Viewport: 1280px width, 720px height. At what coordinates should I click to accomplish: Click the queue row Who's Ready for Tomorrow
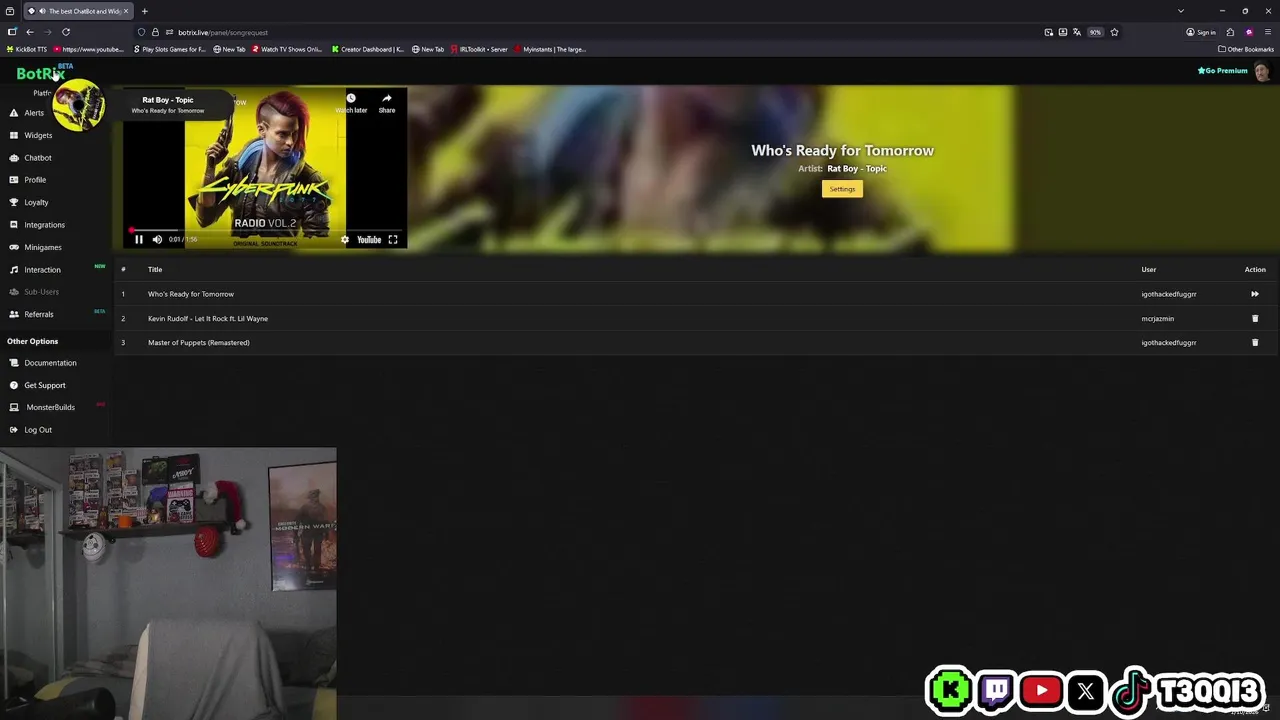point(695,294)
